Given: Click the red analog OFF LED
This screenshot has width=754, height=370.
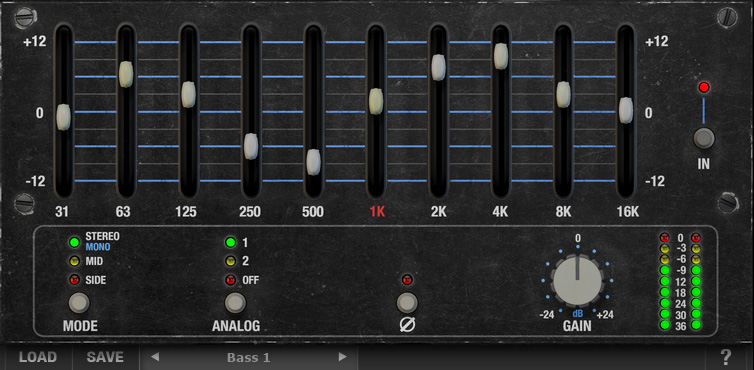Looking at the screenshot, I should tap(231, 280).
